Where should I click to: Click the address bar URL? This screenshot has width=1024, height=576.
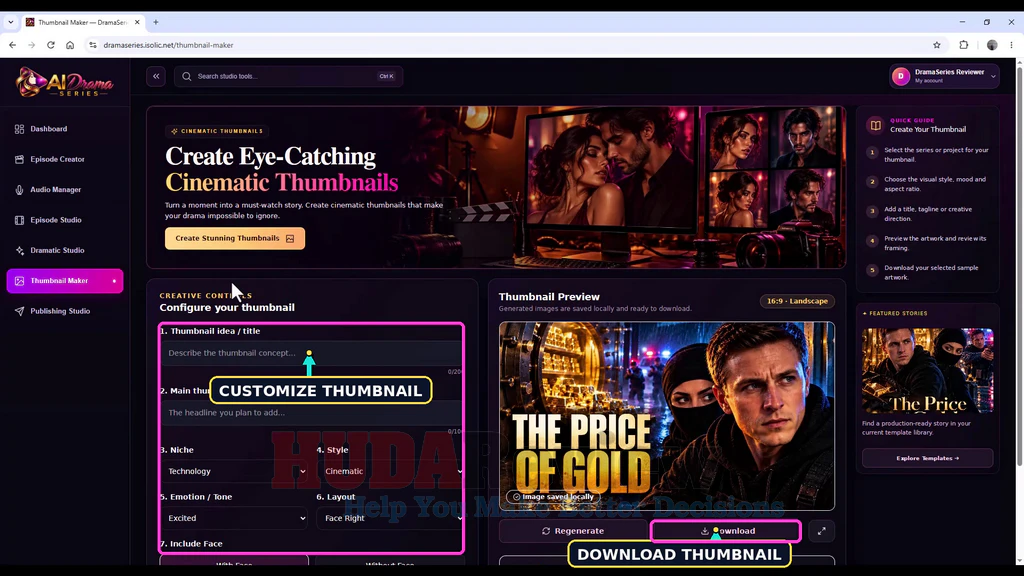pyautogui.click(x=168, y=45)
